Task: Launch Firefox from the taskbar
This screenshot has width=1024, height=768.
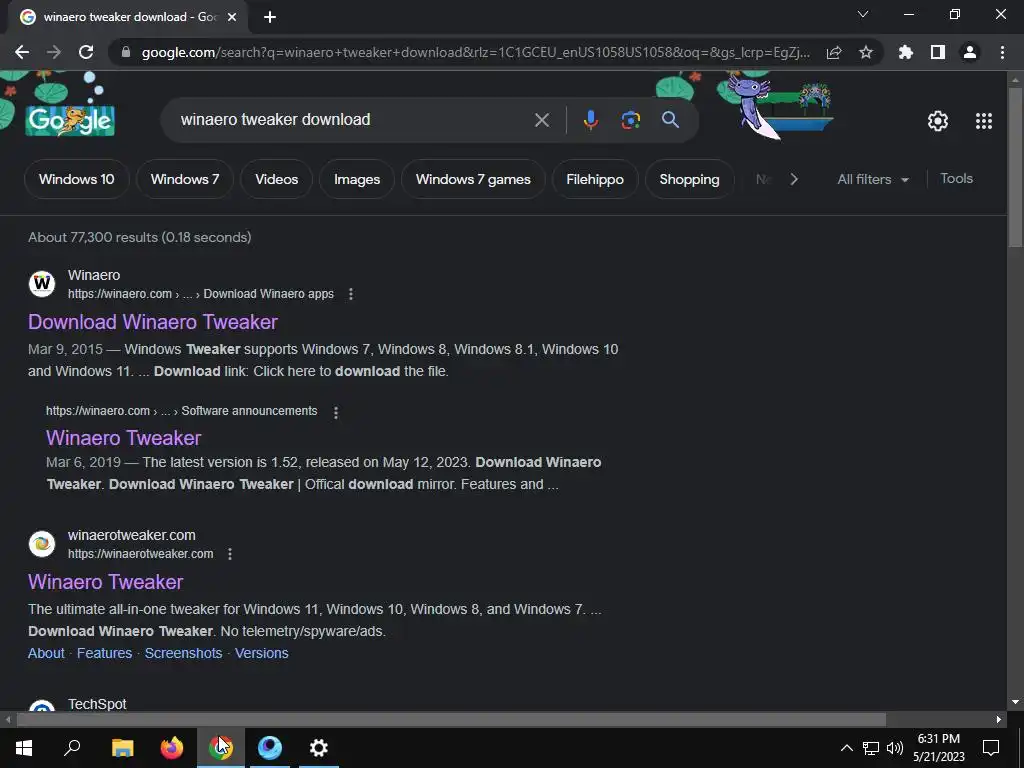Action: [172, 748]
